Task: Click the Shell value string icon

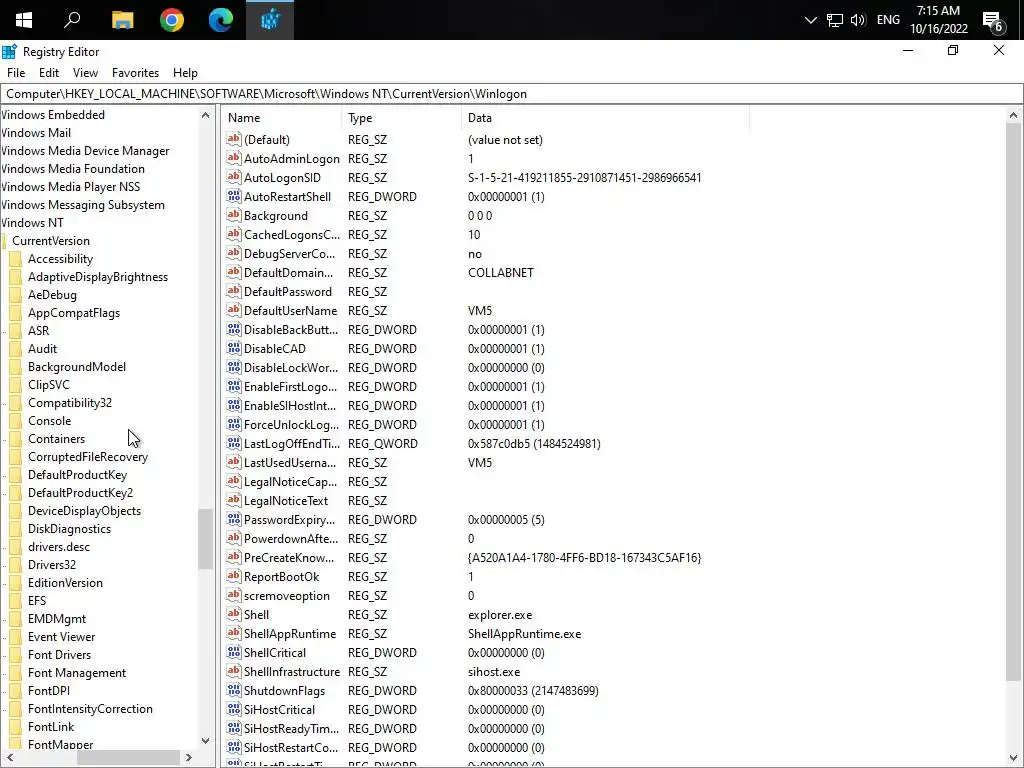Action: point(234,614)
